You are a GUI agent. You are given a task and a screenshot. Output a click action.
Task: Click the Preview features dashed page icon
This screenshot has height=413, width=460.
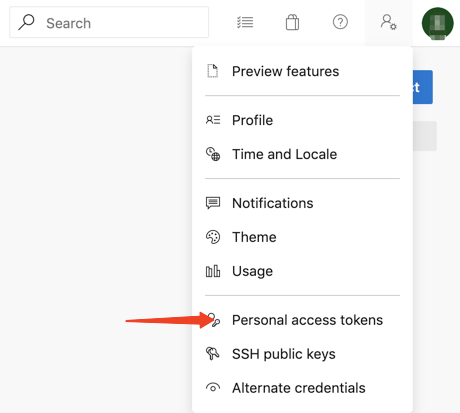(x=213, y=71)
